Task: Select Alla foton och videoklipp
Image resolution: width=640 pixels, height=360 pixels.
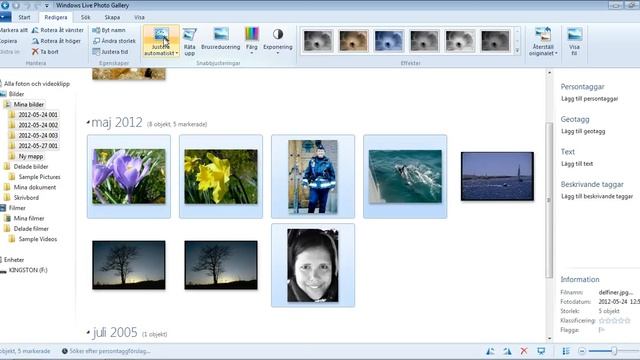Action: (37, 84)
